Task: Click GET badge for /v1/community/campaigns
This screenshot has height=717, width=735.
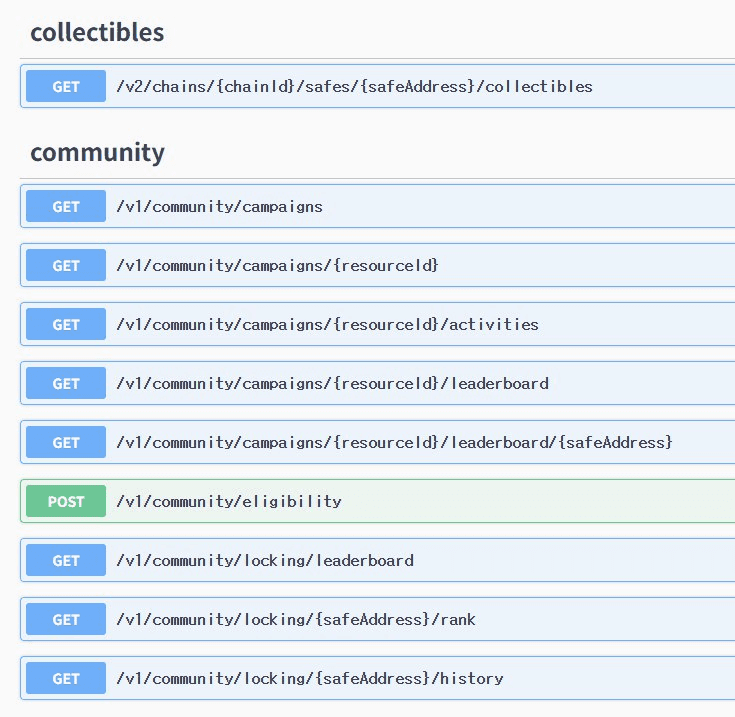Action: [66, 206]
